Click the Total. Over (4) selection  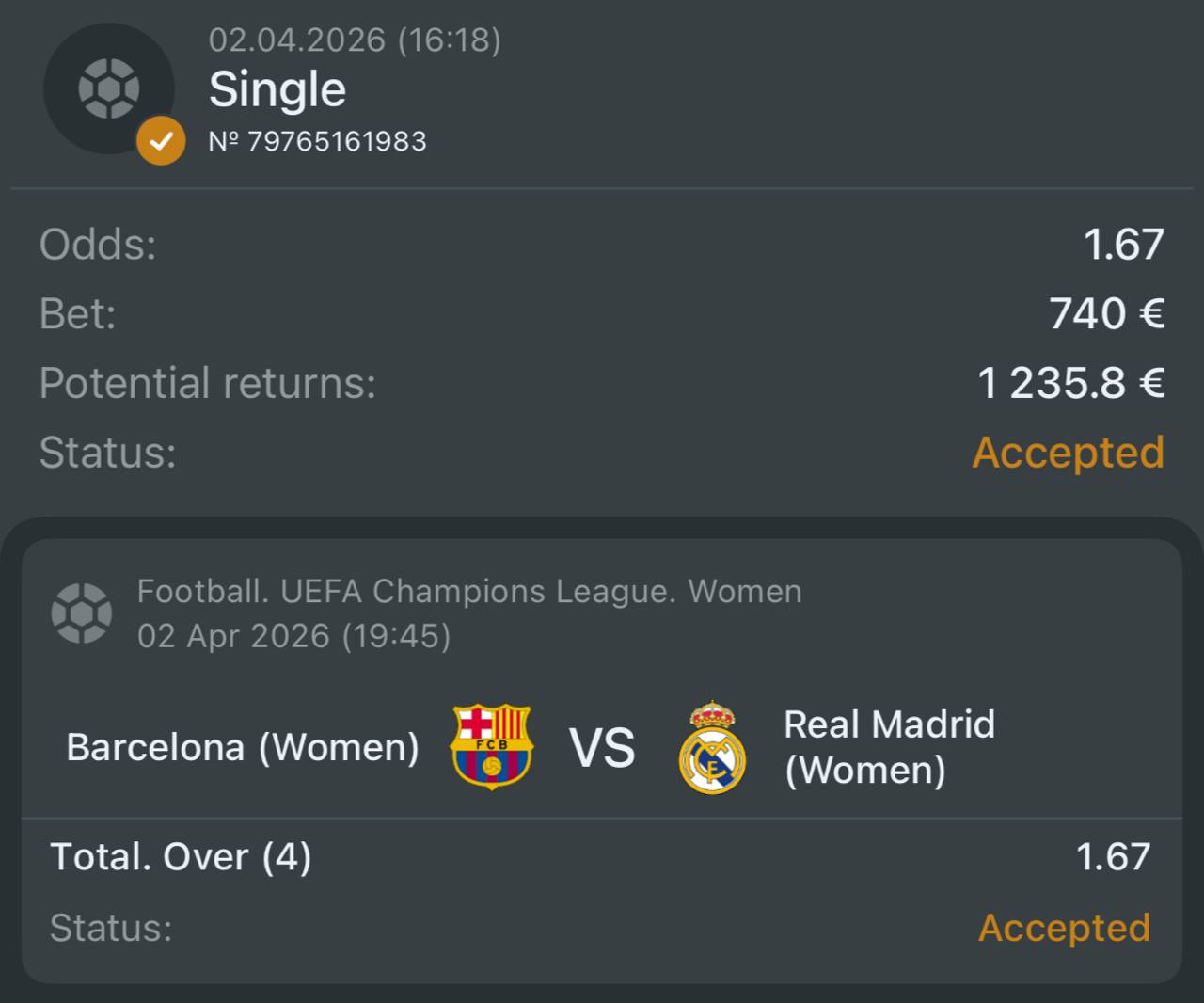tap(181, 857)
